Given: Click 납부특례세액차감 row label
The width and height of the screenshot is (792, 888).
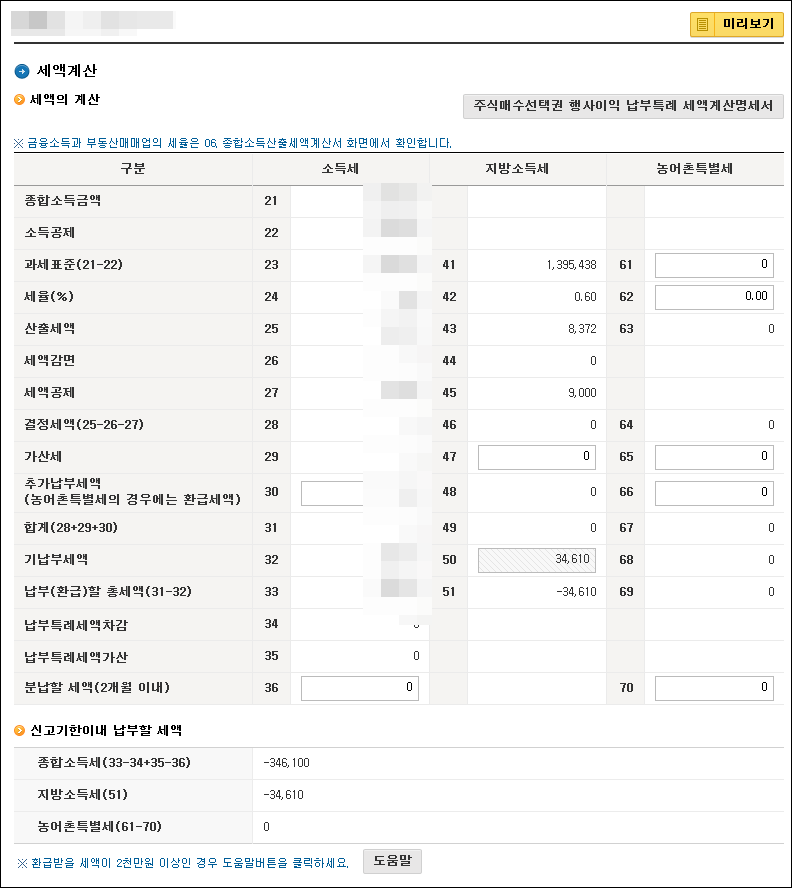Looking at the screenshot, I should pos(76,626).
